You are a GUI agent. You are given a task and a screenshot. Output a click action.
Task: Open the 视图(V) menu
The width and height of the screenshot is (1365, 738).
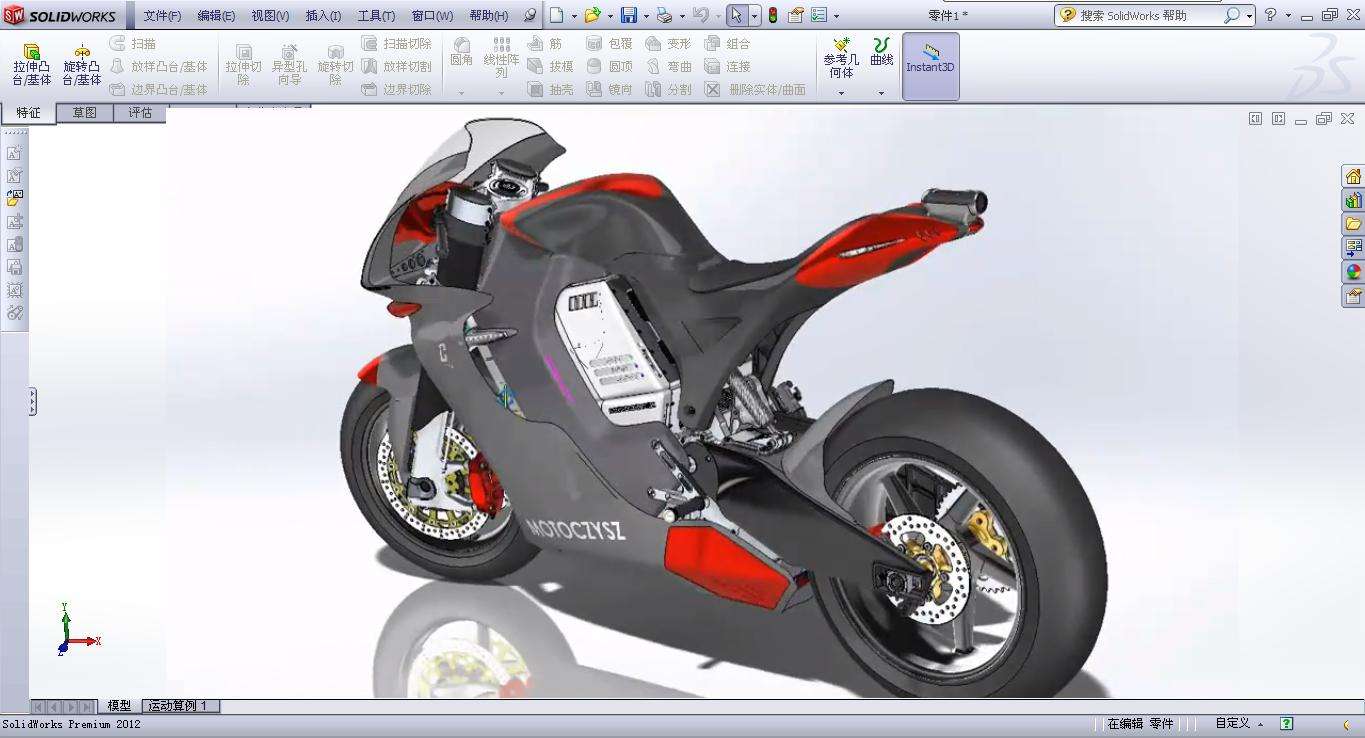[x=270, y=16]
